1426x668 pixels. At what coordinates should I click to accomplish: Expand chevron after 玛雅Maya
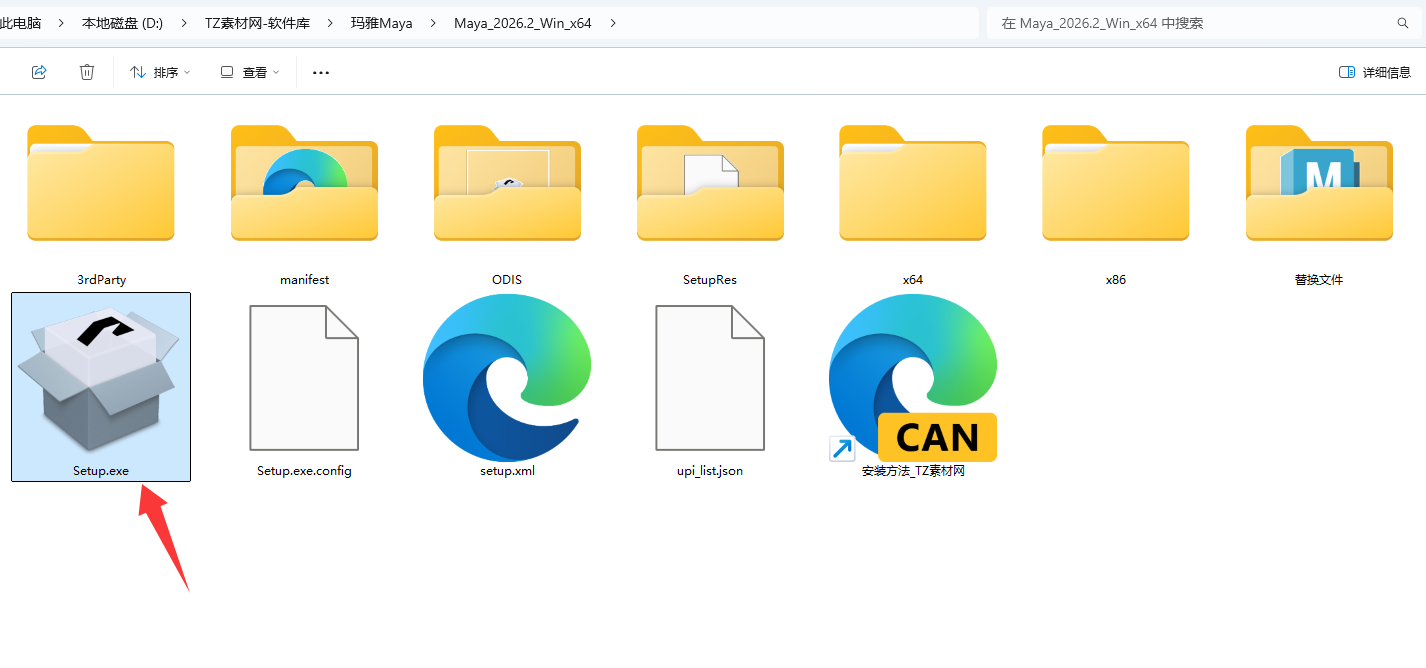pos(431,22)
